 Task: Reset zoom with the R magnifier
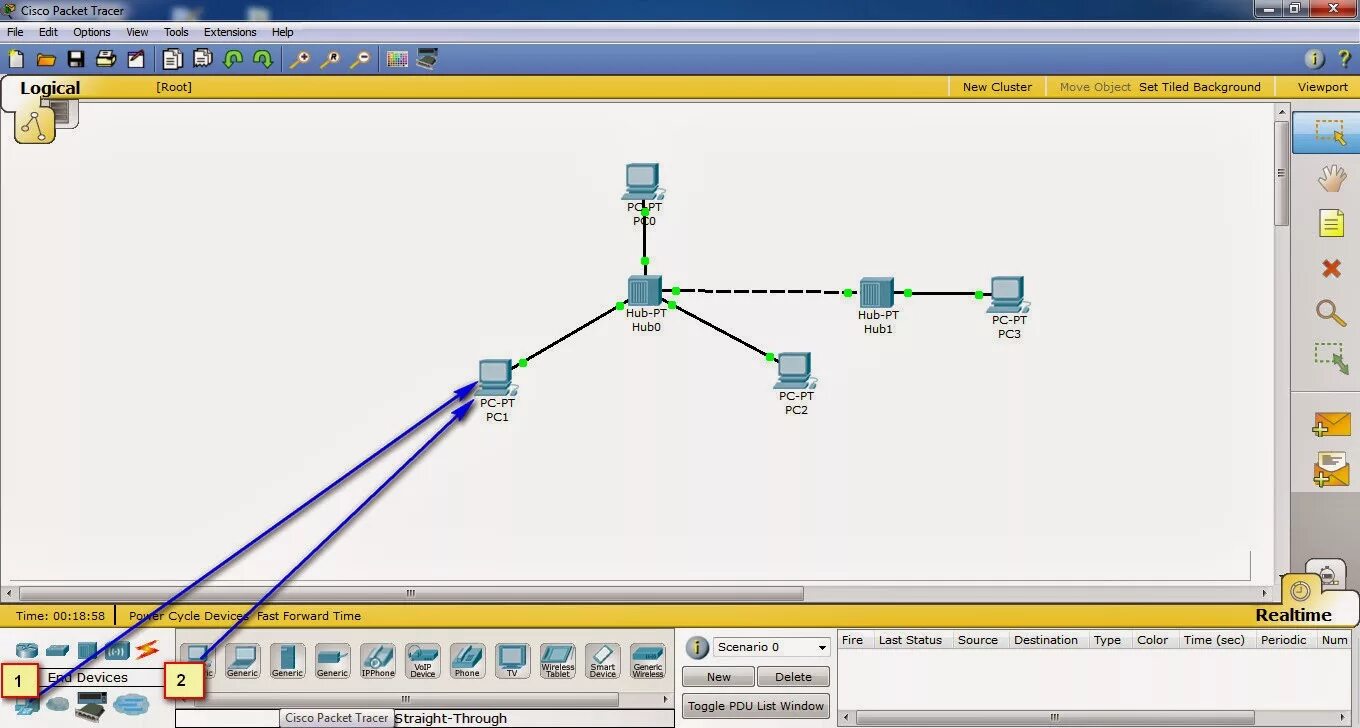coord(330,59)
